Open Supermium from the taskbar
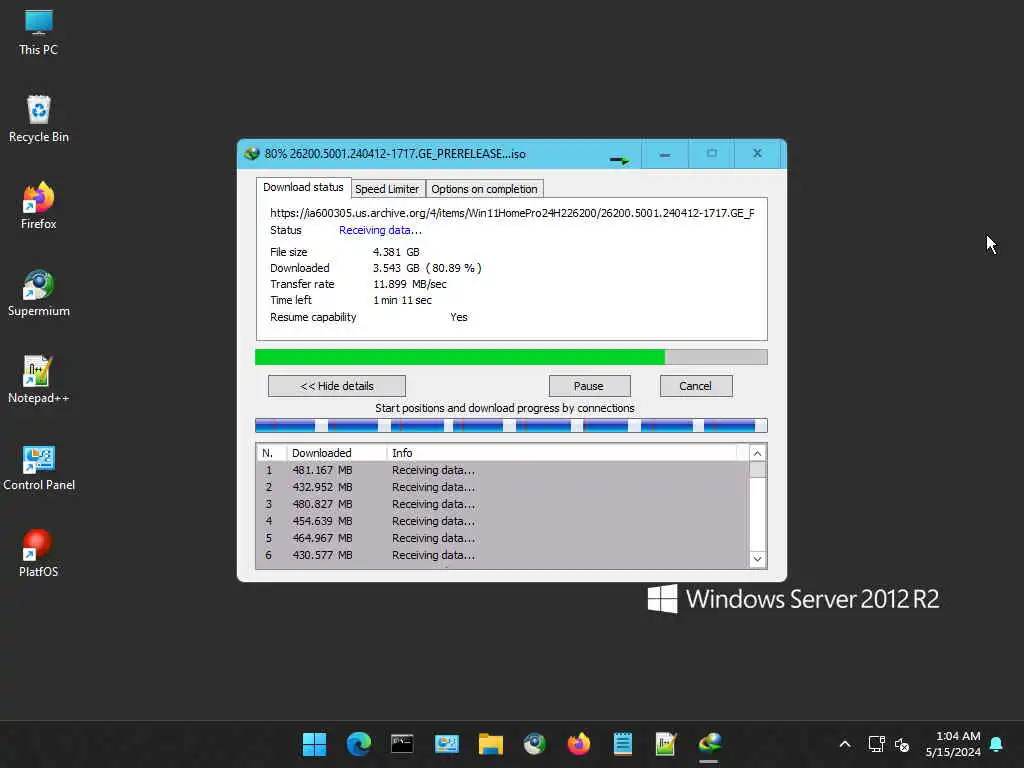Screen dimensions: 1024x768 (x=535, y=744)
